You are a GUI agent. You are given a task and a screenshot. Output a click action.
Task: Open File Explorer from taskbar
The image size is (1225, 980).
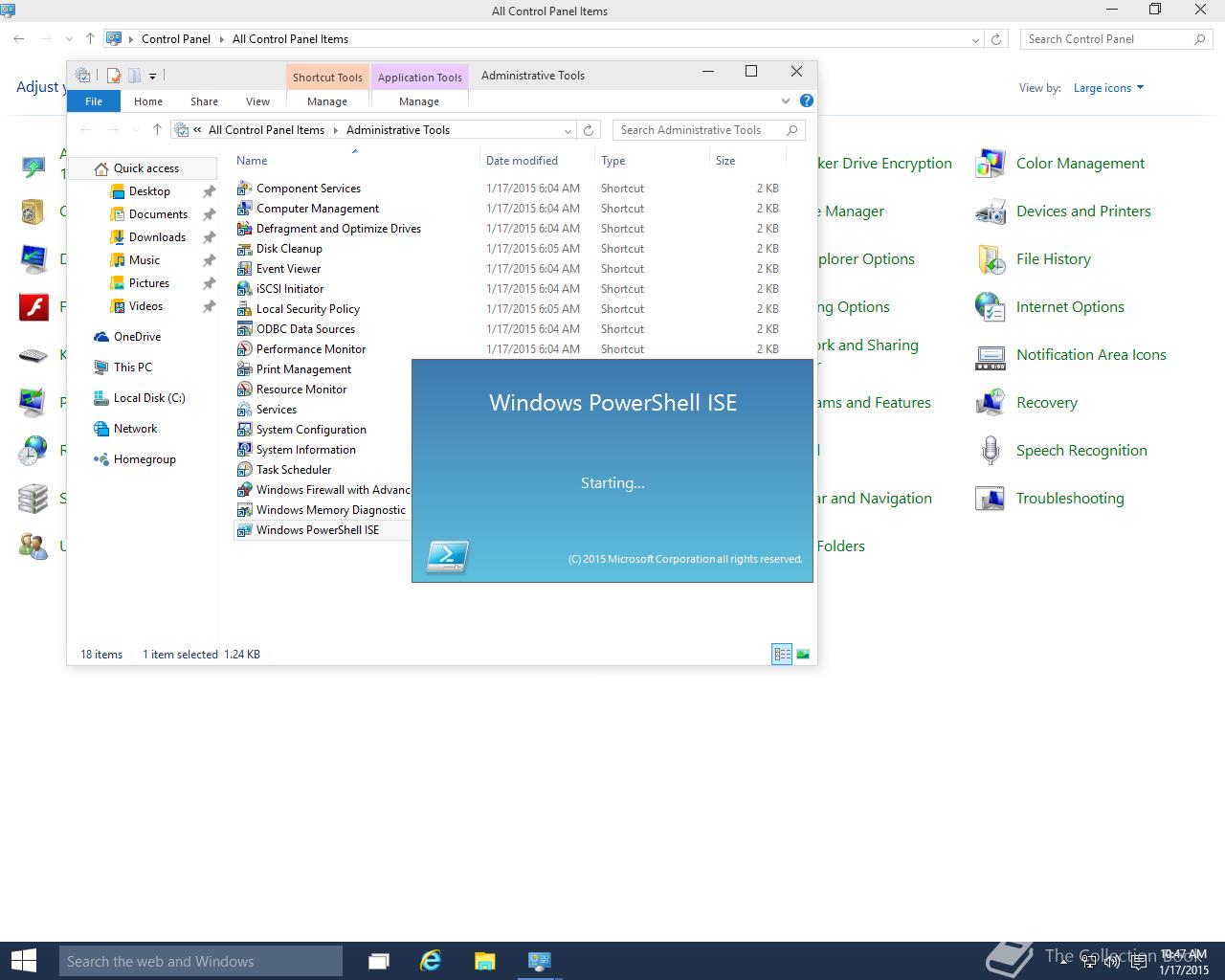click(485, 961)
